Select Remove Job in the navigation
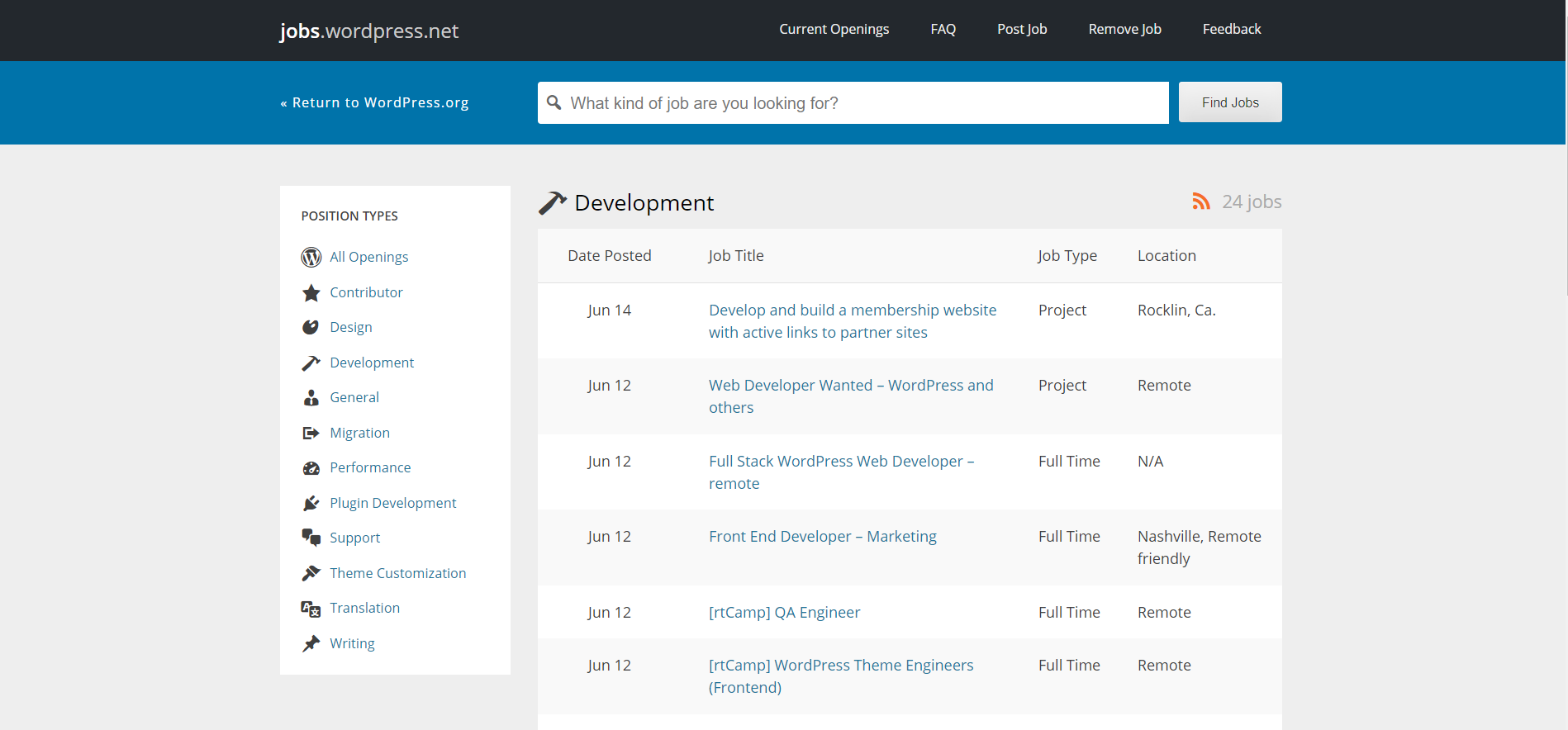The image size is (1568, 730). coord(1124,30)
